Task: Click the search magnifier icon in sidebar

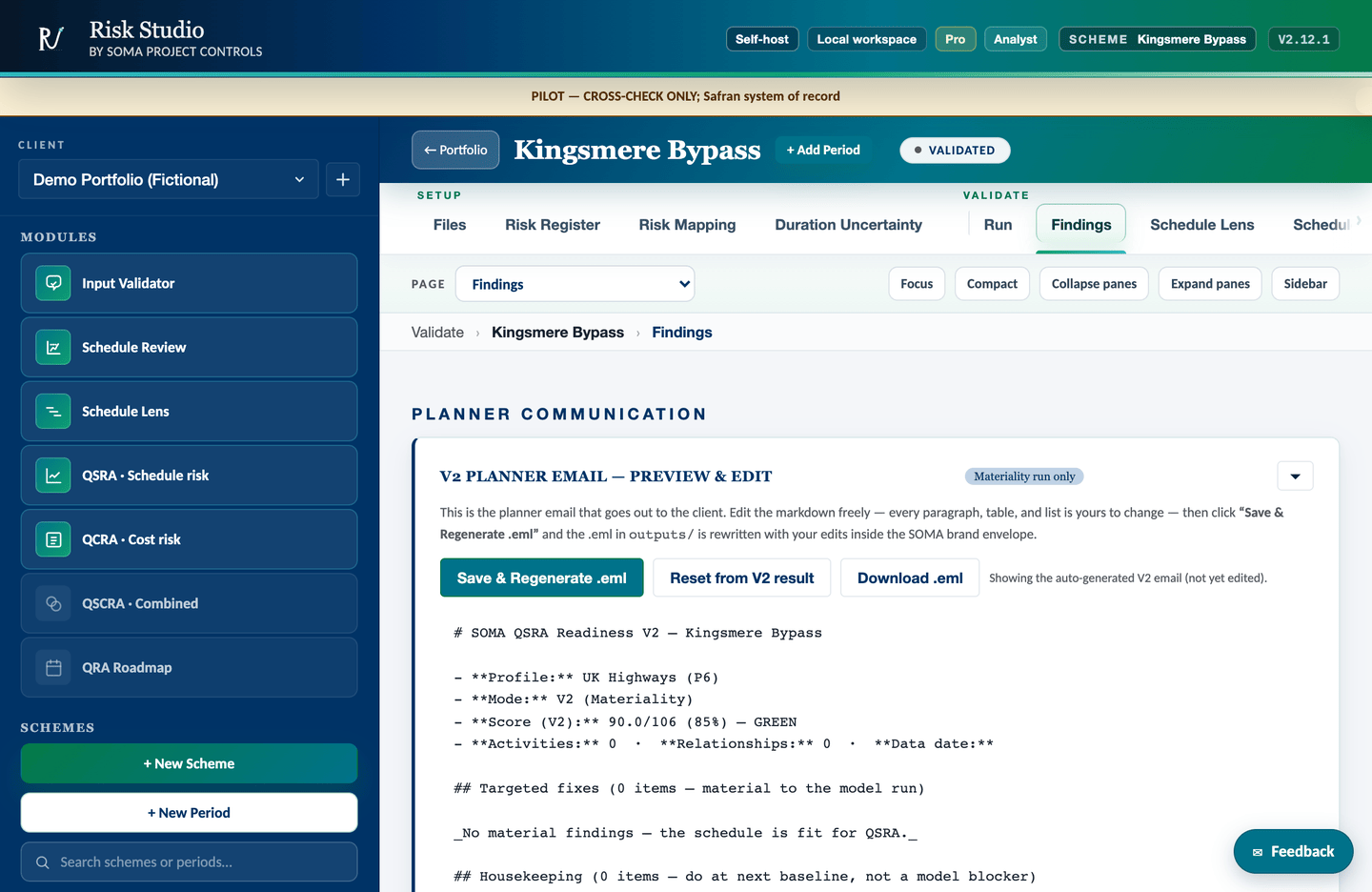Action: coord(43,862)
